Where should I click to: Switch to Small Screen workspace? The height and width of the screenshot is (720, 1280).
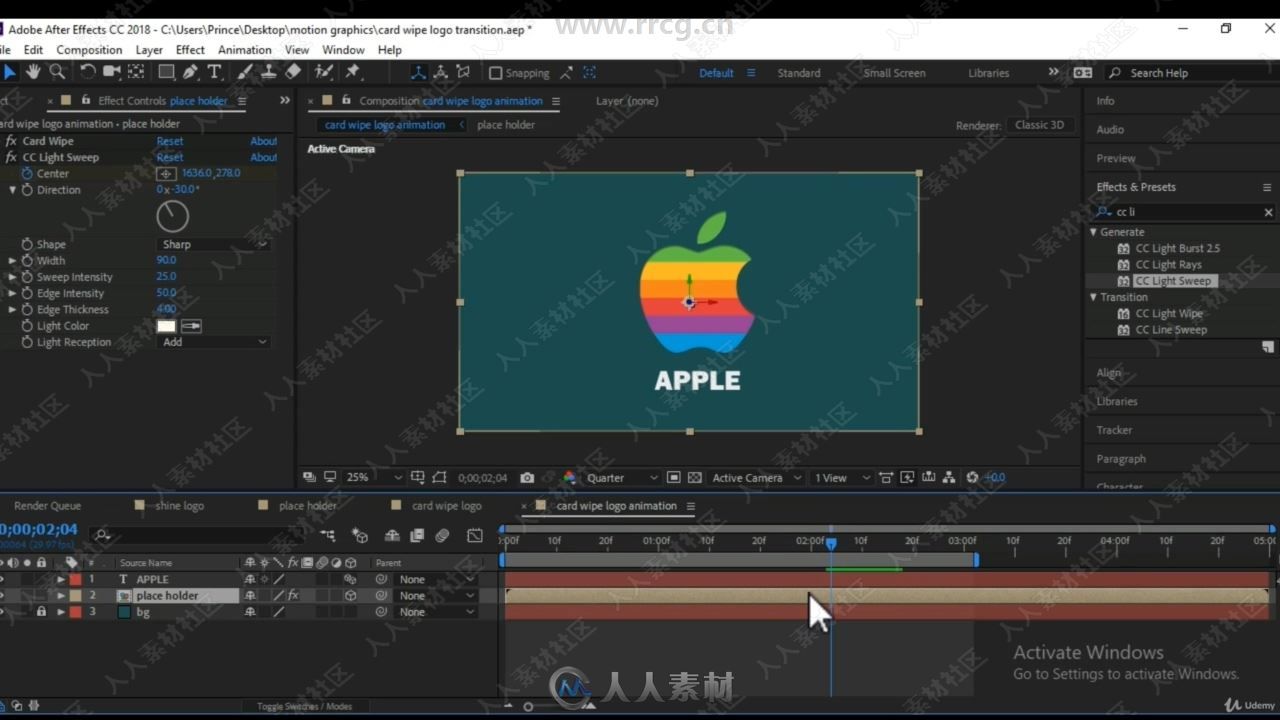(894, 73)
